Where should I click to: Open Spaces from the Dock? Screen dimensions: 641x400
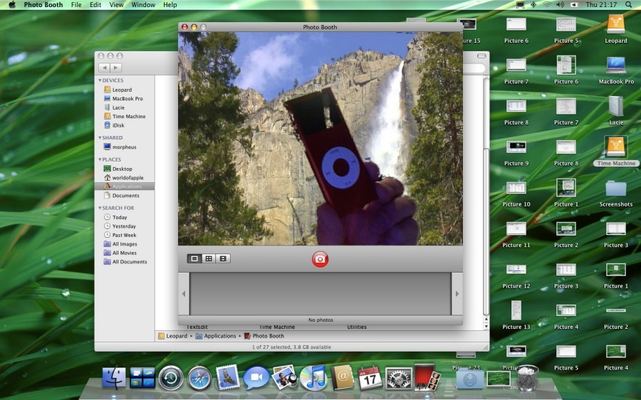(142, 378)
